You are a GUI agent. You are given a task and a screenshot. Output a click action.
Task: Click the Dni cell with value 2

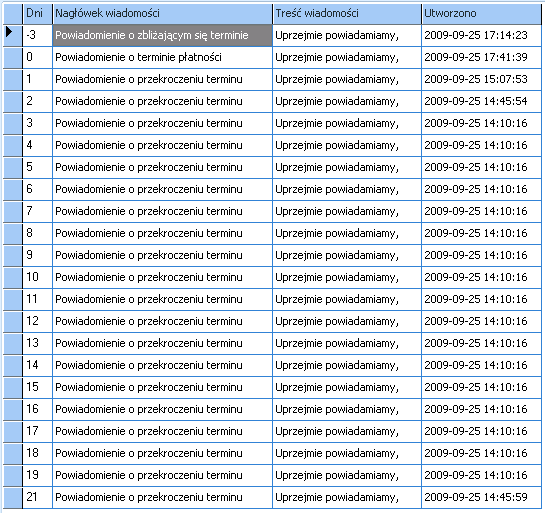[x=38, y=101]
